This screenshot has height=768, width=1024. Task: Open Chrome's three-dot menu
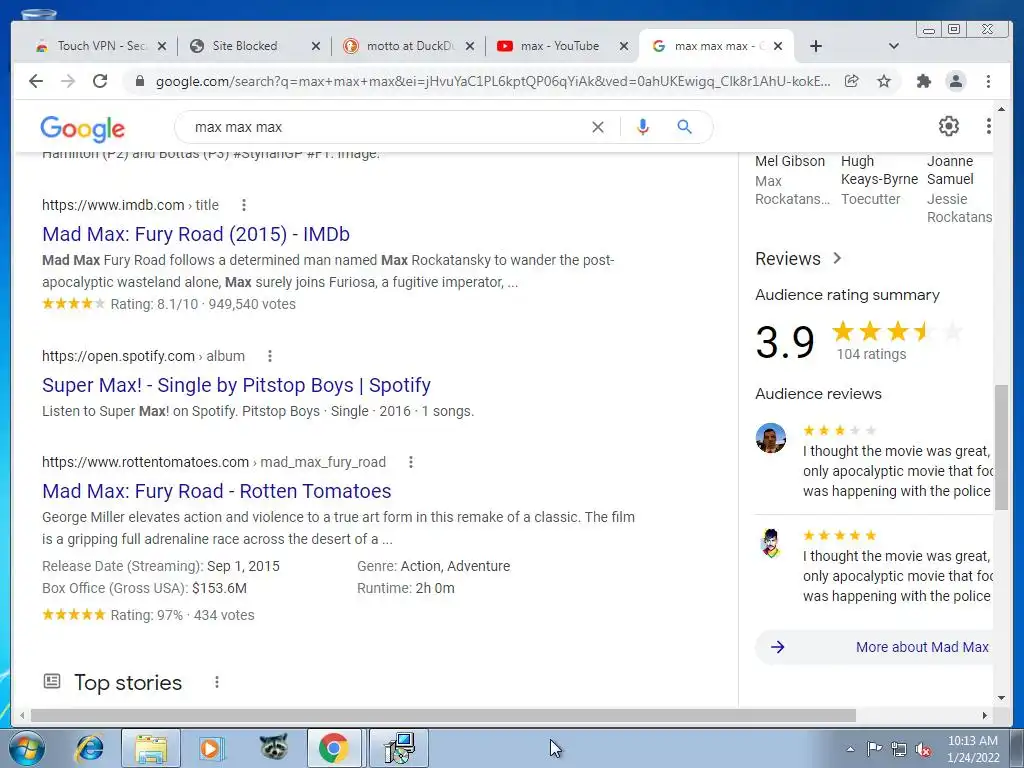988,81
